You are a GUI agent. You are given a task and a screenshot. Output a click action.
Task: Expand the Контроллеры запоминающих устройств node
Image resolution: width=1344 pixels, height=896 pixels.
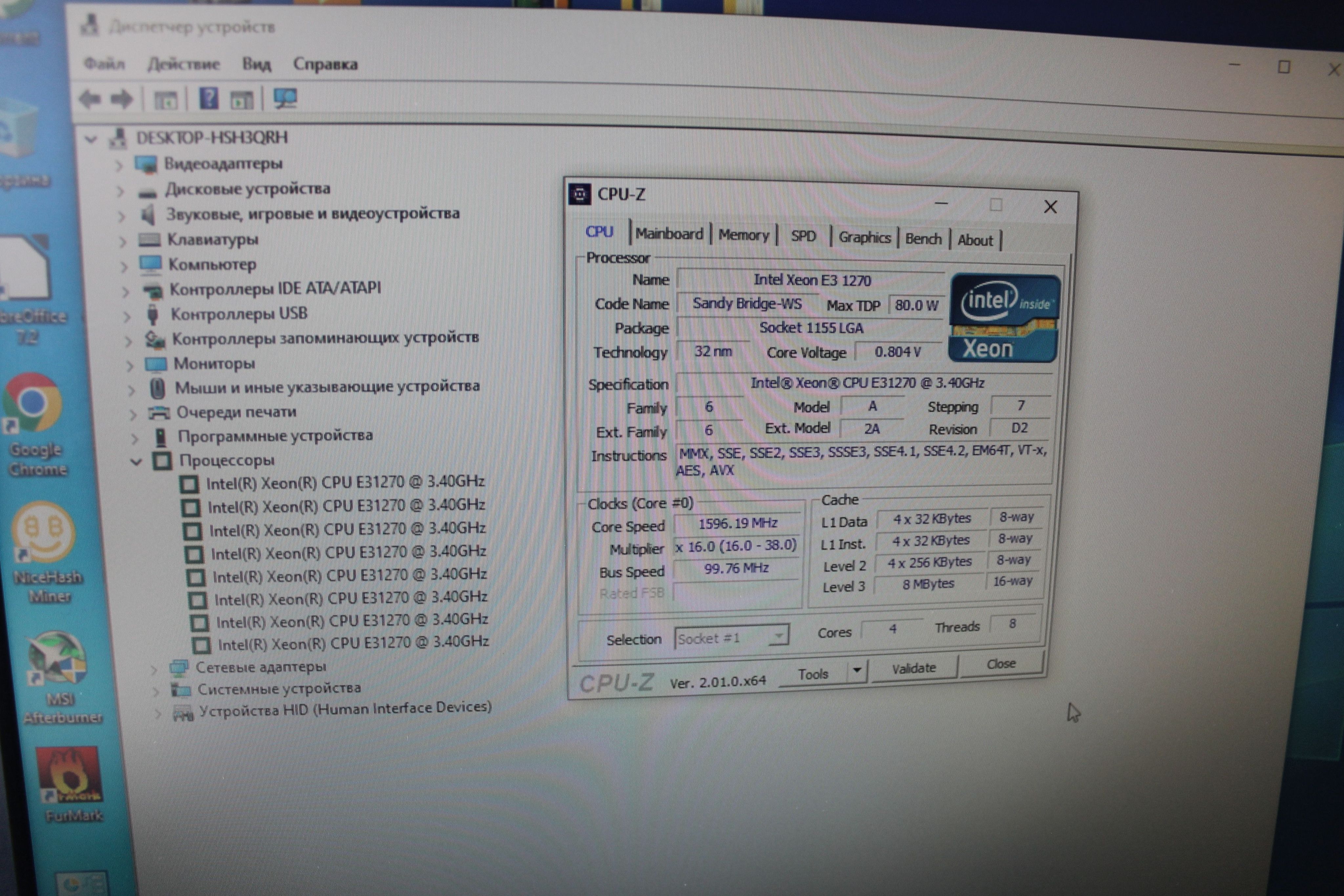pos(129,341)
